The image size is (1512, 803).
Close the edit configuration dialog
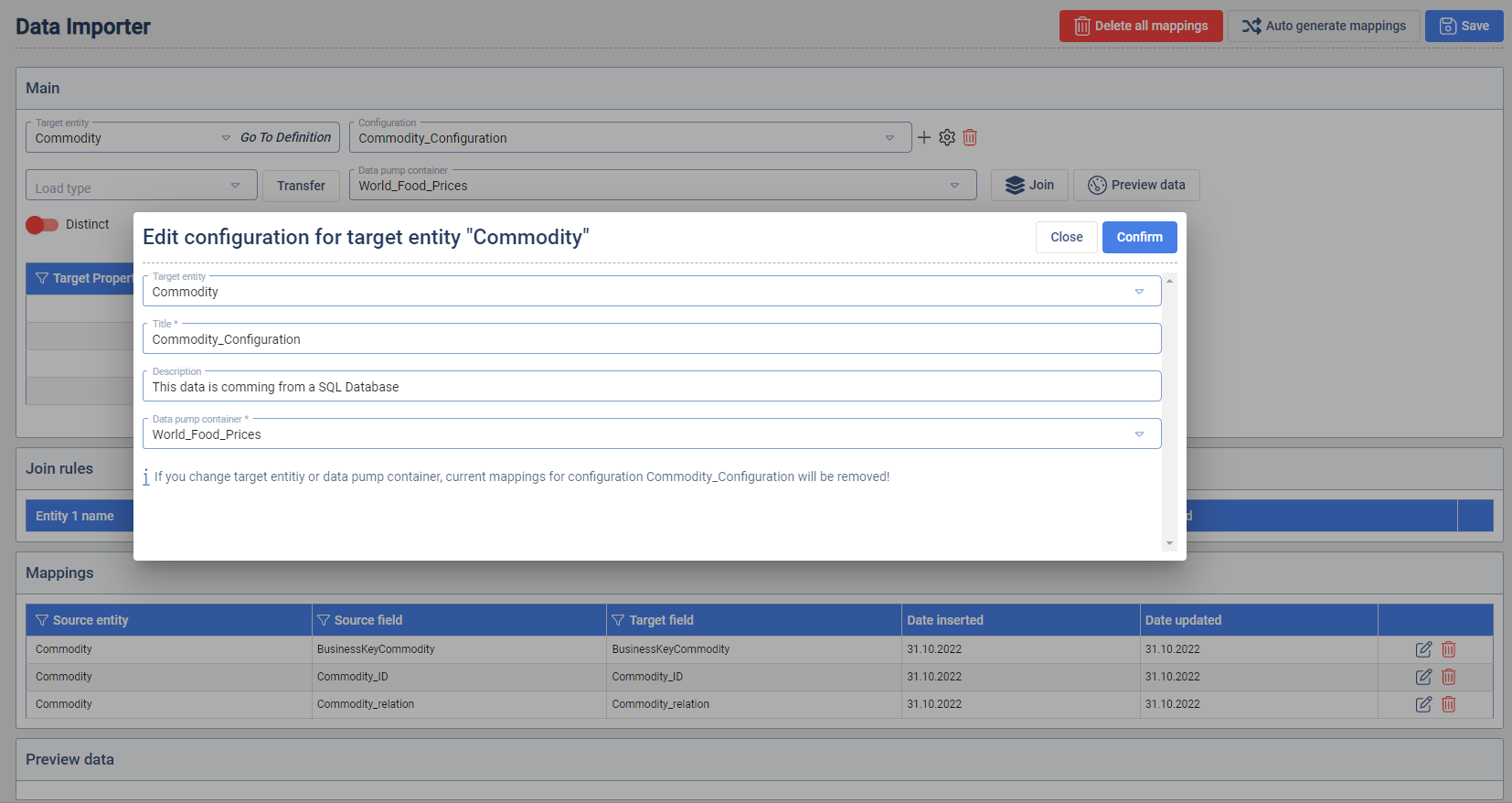(1067, 237)
